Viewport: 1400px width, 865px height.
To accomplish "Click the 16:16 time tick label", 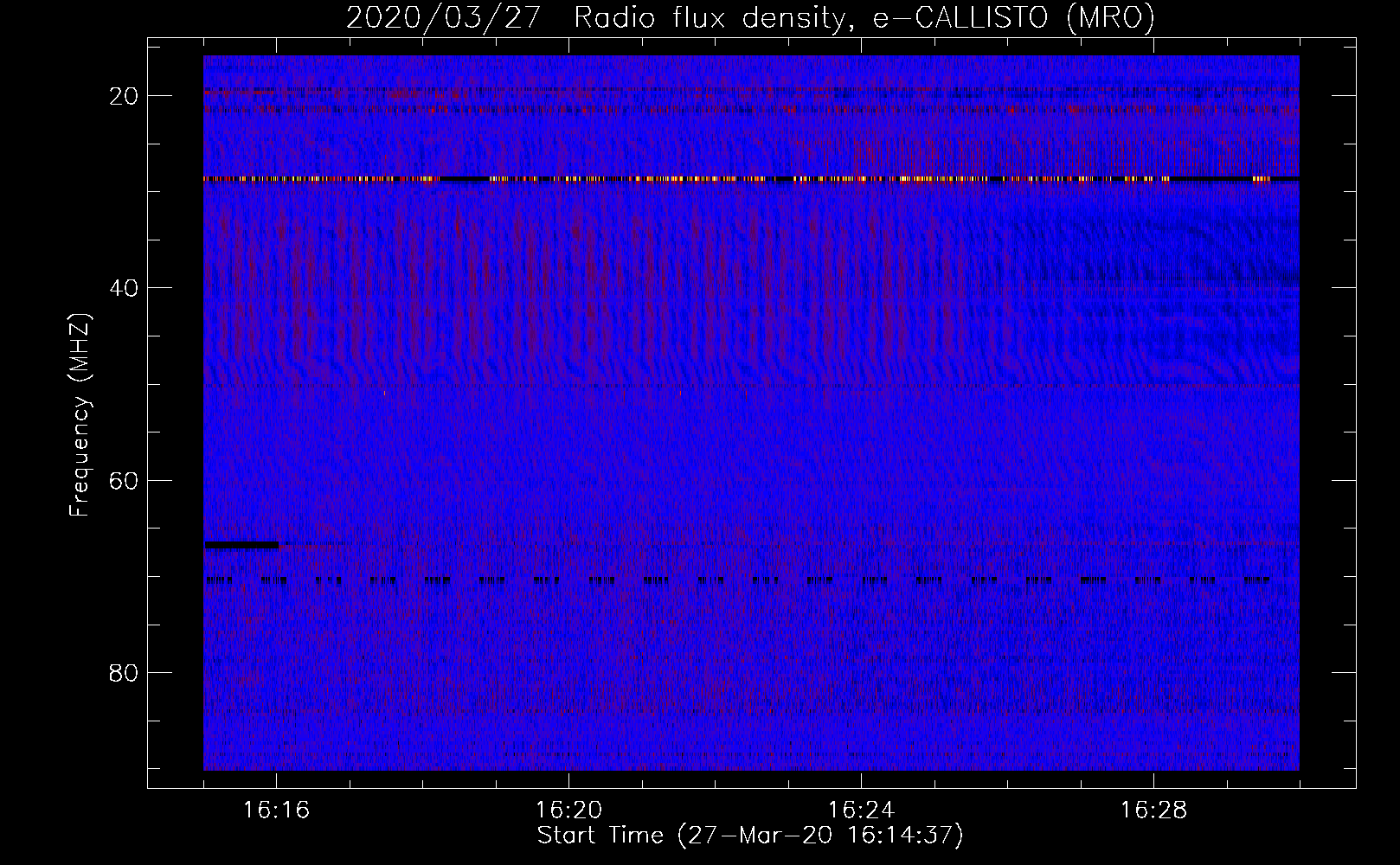I will coord(276,810).
